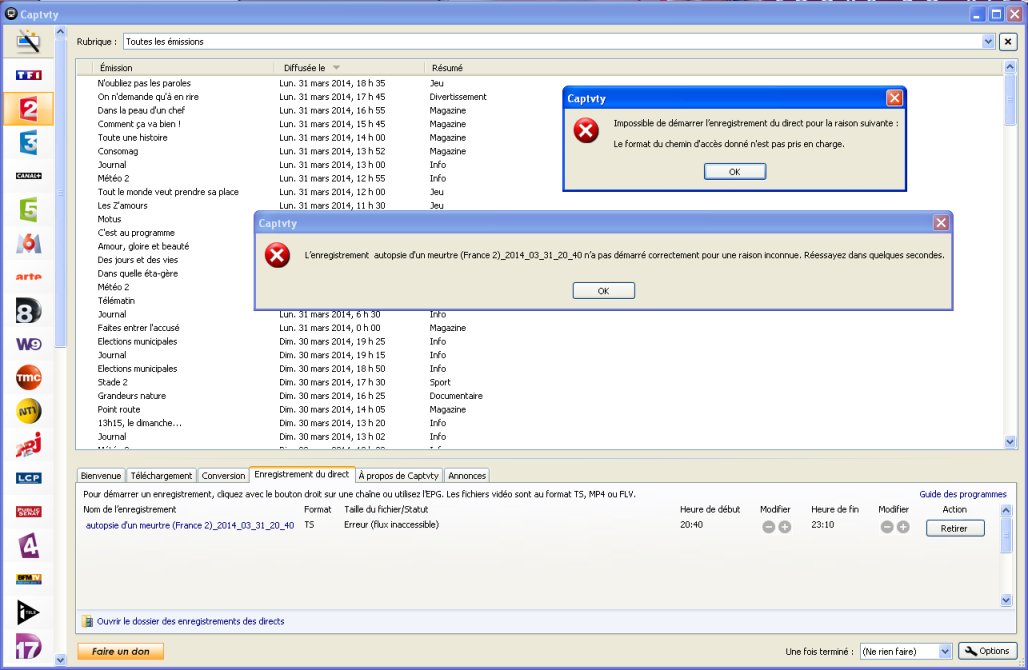Open the LCP channel
The height and width of the screenshot is (670, 1028).
[x=28, y=477]
